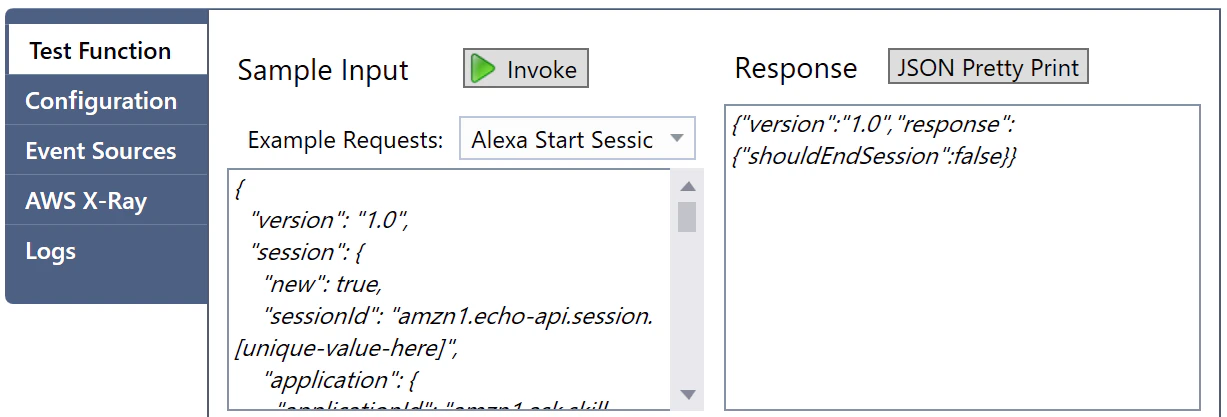Expand the Example Requests dropdown arrow
Screen dimensions: 1227x417
point(677,138)
